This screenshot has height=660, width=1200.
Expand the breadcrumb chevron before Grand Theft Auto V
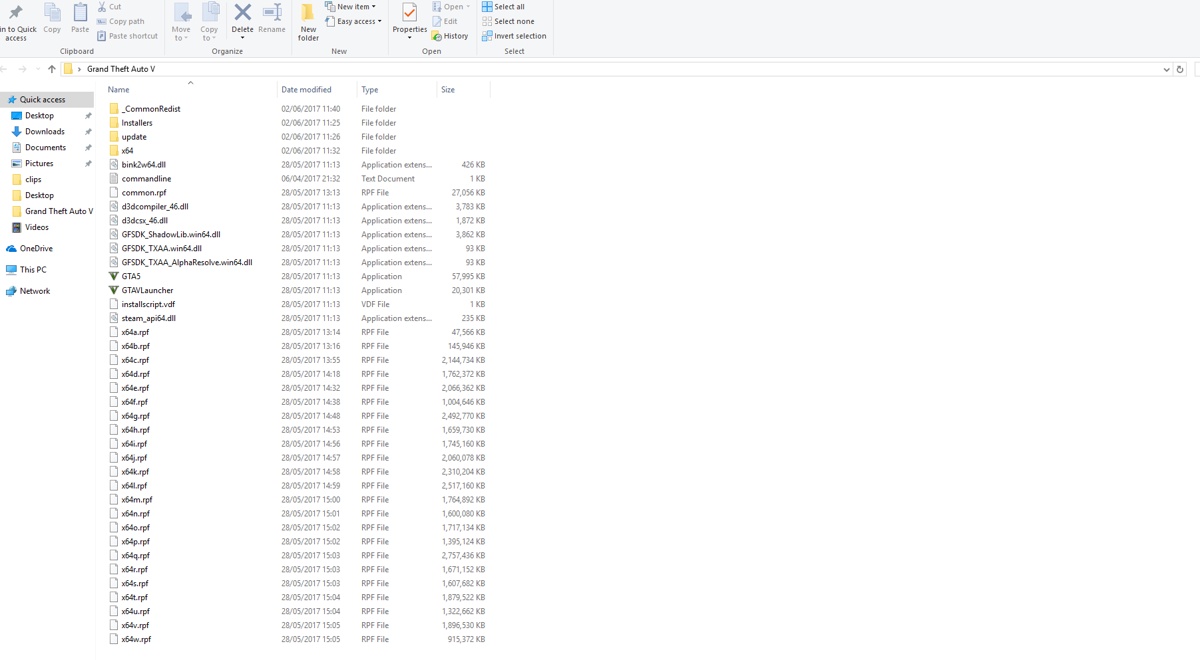79,69
